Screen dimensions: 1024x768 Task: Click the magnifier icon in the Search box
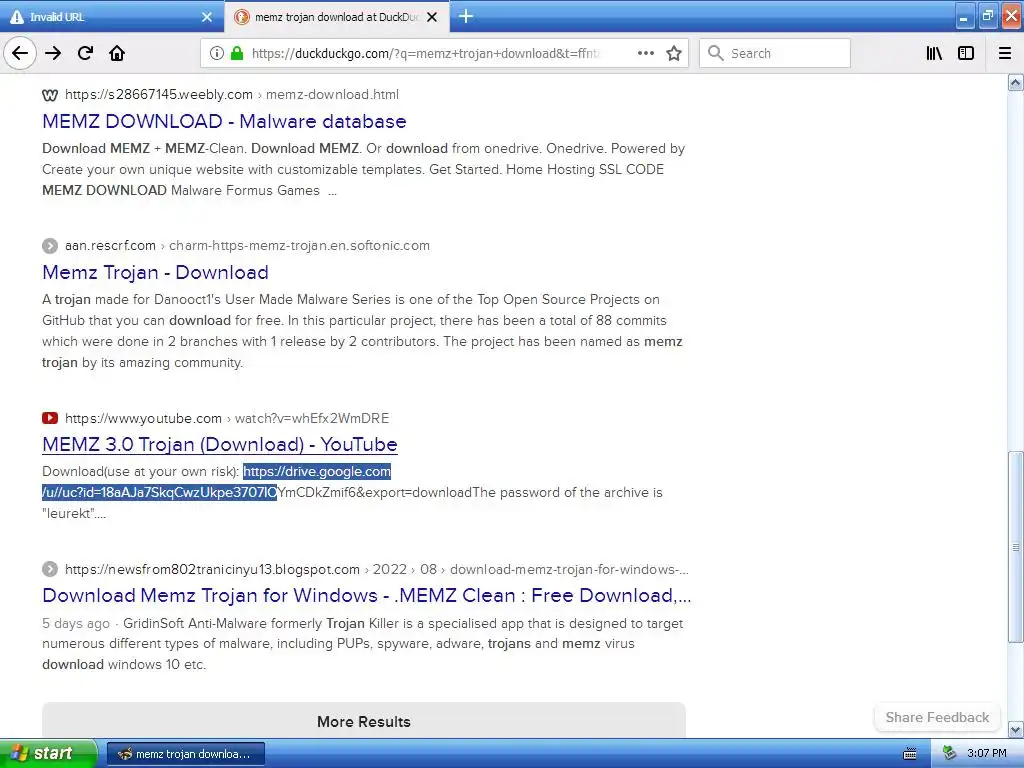[x=716, y=53]
